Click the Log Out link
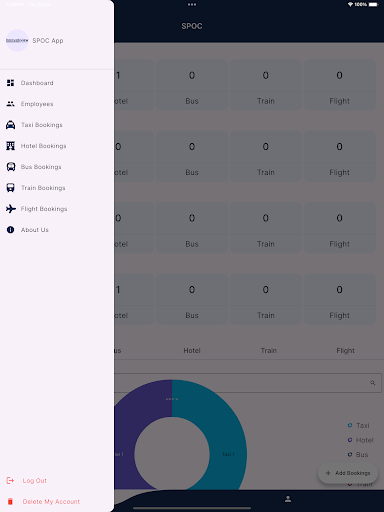384x512 pixels. [x=35, y=480]
